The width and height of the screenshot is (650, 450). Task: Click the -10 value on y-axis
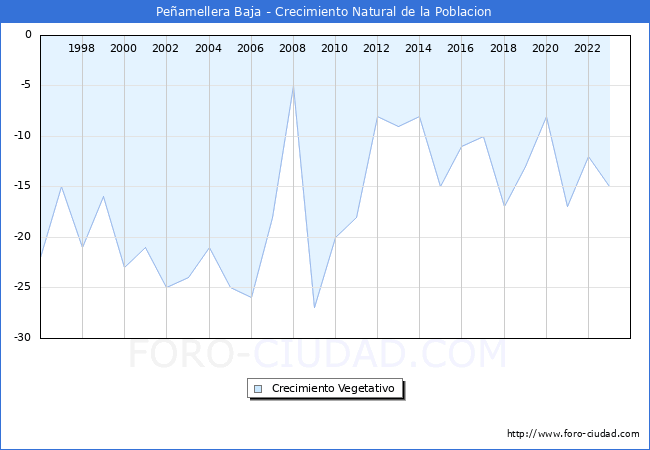click(23, 135)
